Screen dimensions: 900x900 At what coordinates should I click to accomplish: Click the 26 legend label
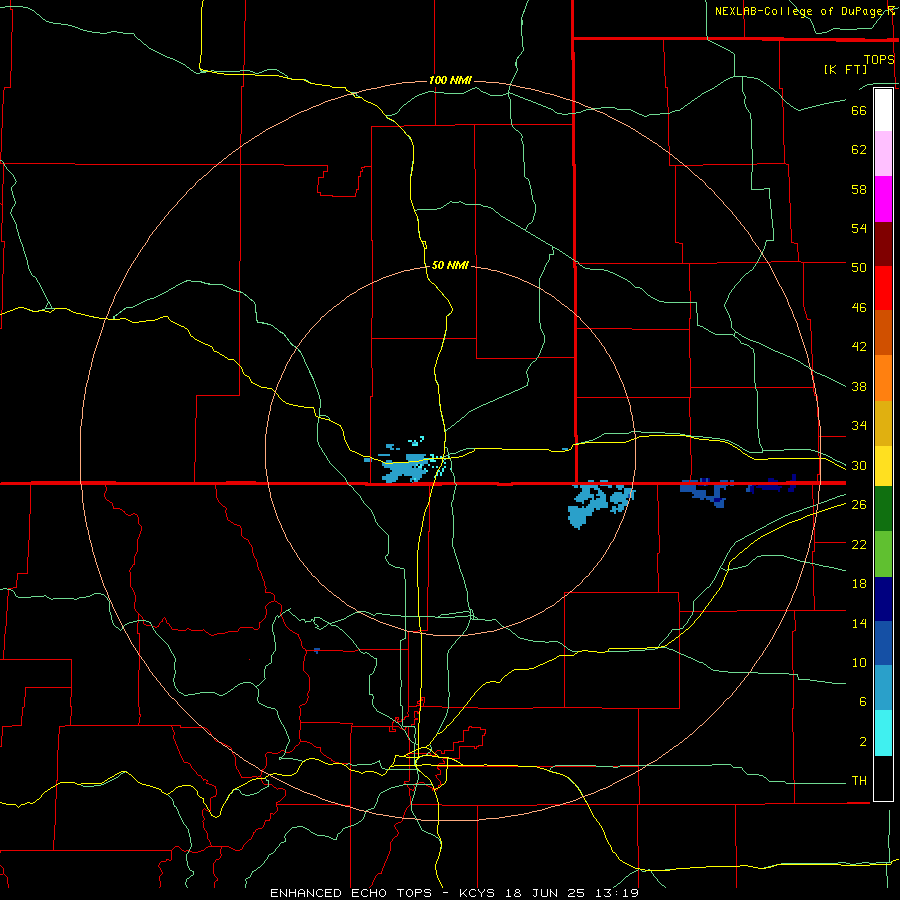coord(859,505)
